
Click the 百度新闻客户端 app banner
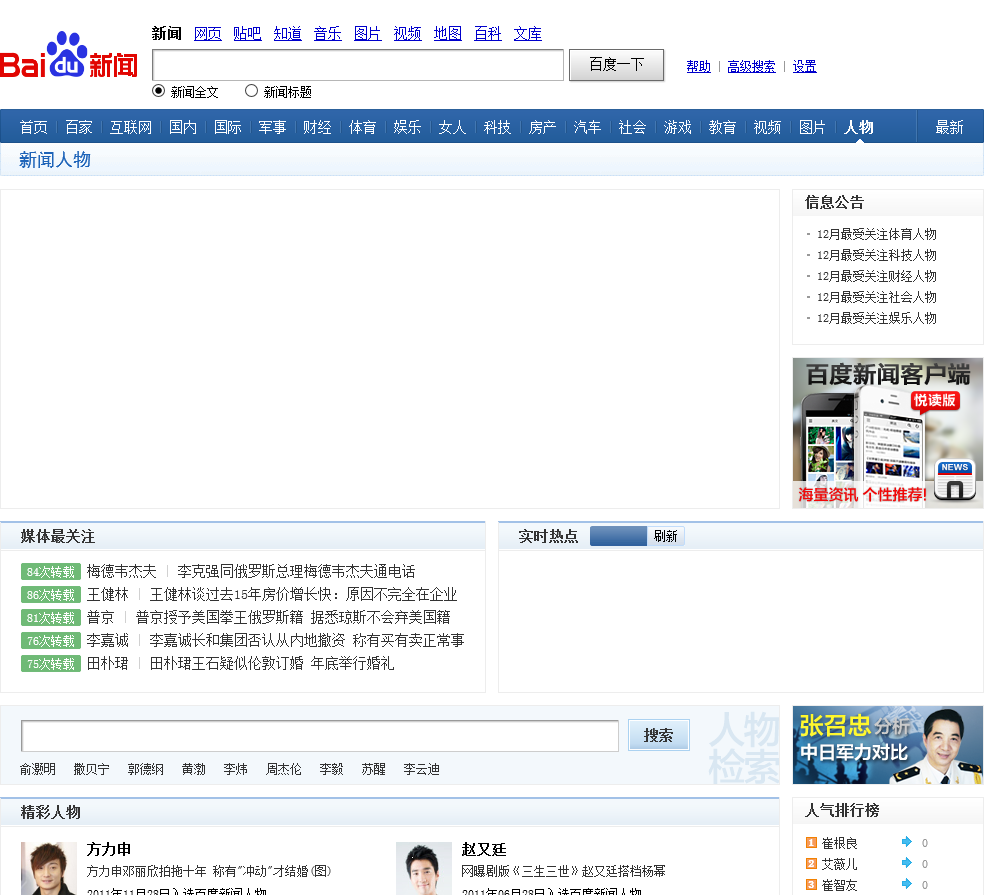coord(887,432)
